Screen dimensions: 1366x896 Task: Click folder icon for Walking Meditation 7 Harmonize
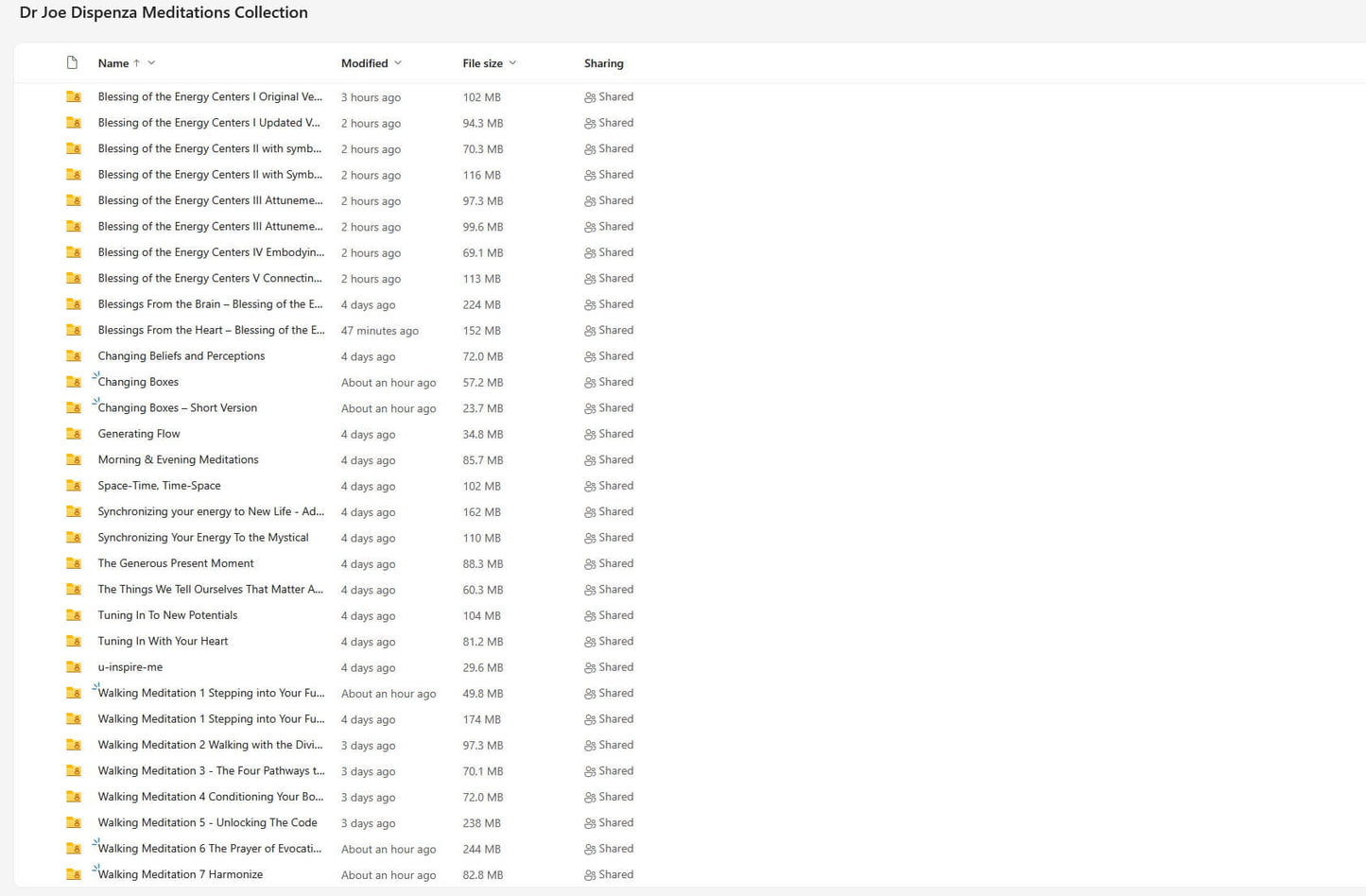[x=74, y=875]
